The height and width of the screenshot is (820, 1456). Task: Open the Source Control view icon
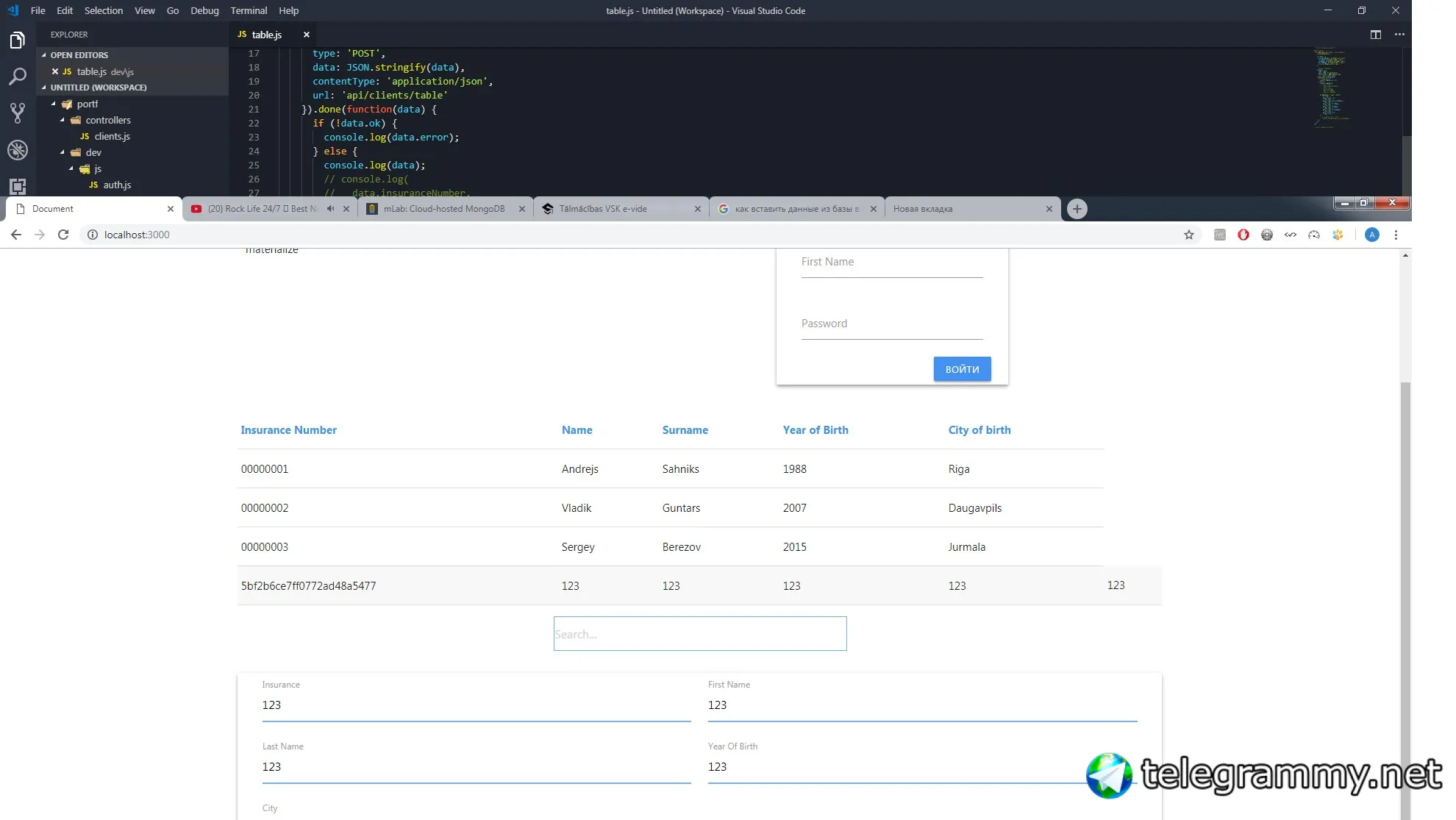click(x=18, y=113)
